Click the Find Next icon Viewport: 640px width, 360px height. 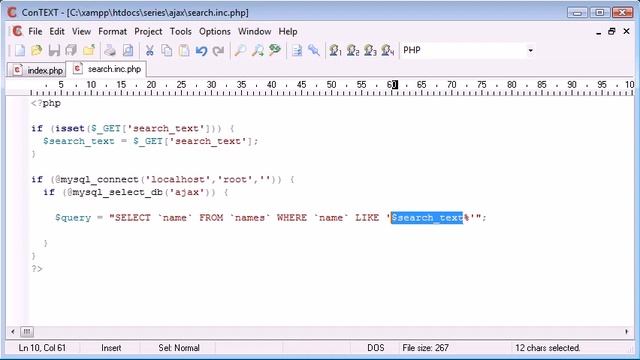(258, 51)
